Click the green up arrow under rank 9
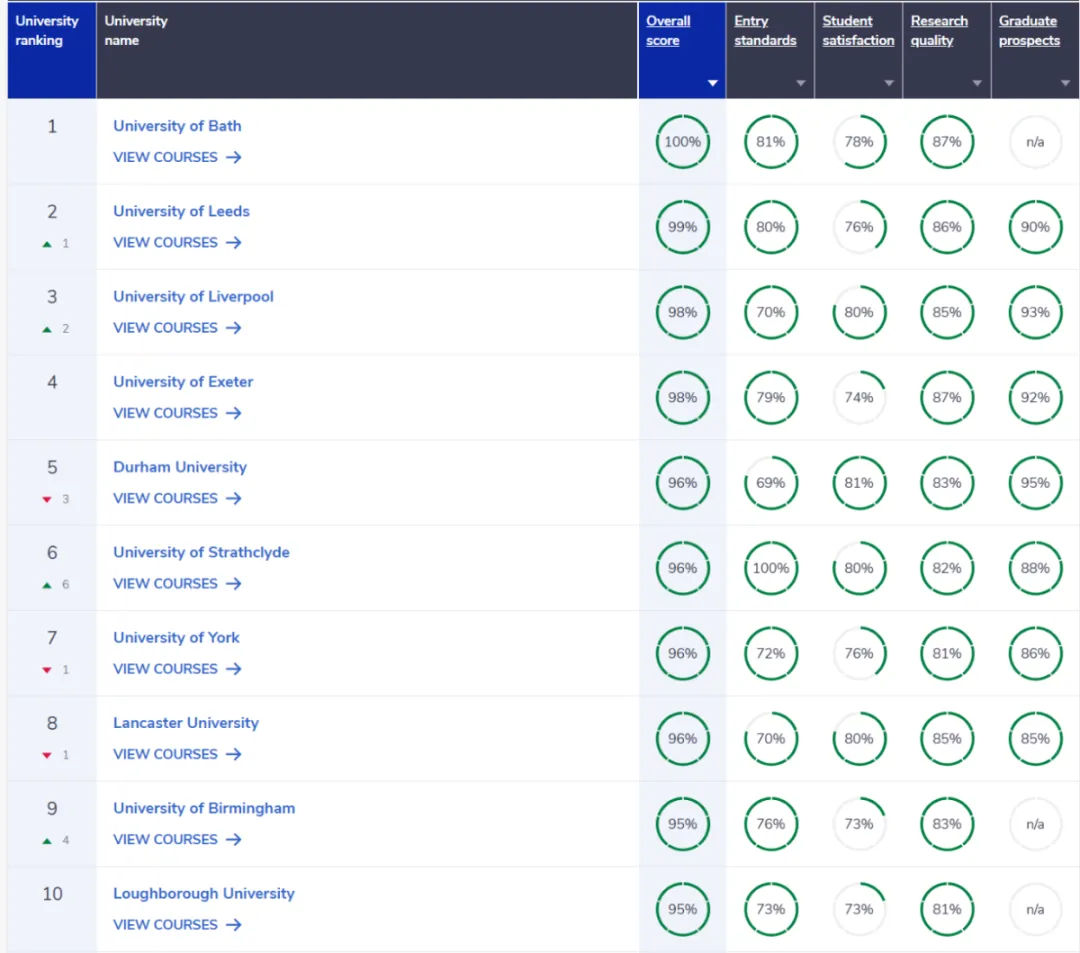Screen dimensions: 1080x953 point(46,841)
